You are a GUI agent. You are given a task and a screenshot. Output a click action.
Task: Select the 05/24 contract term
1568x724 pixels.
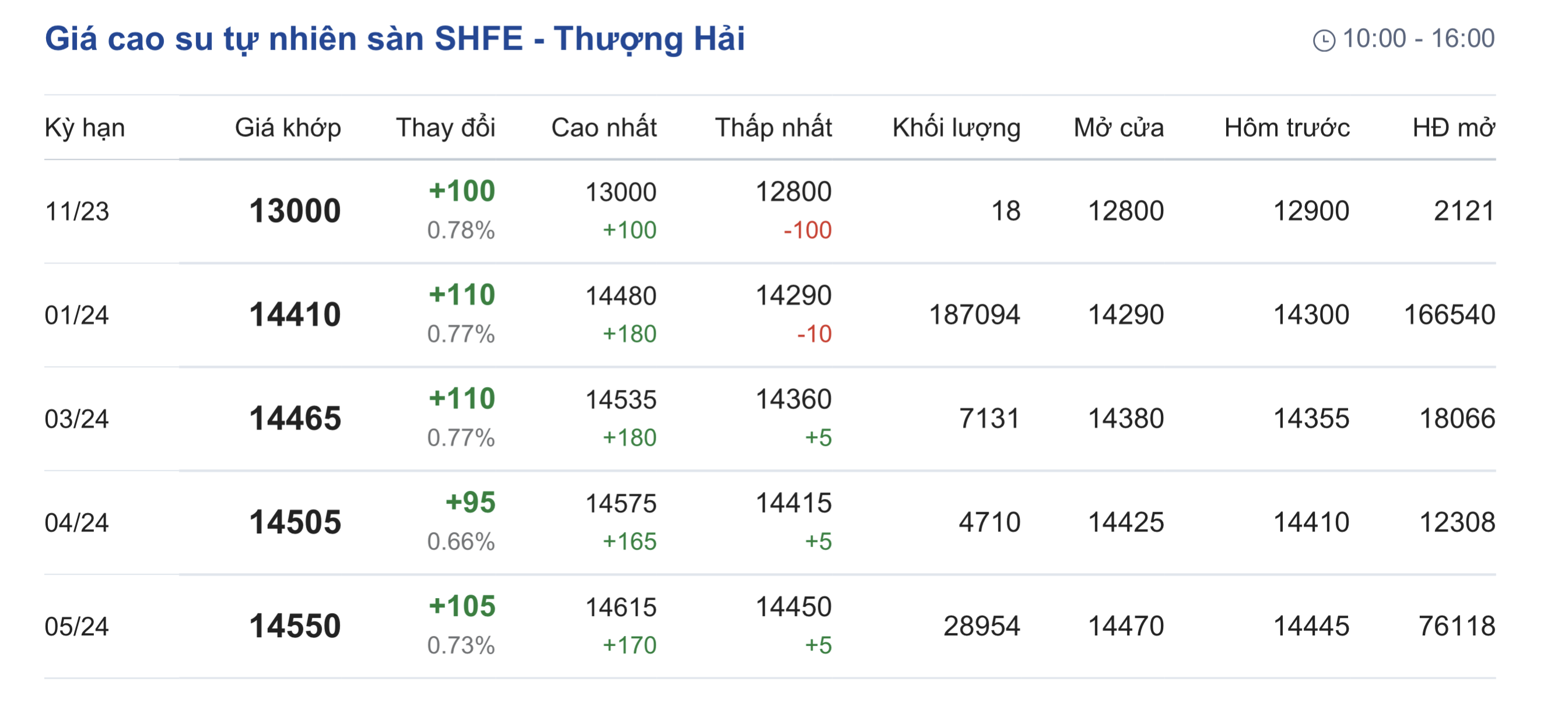(x=76, y=627)
